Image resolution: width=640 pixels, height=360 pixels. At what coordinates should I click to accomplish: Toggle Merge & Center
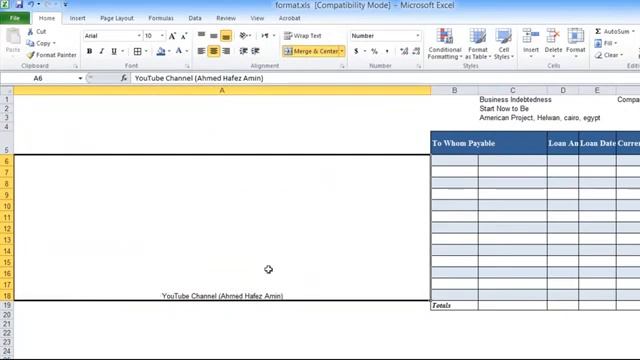[311, 51]
